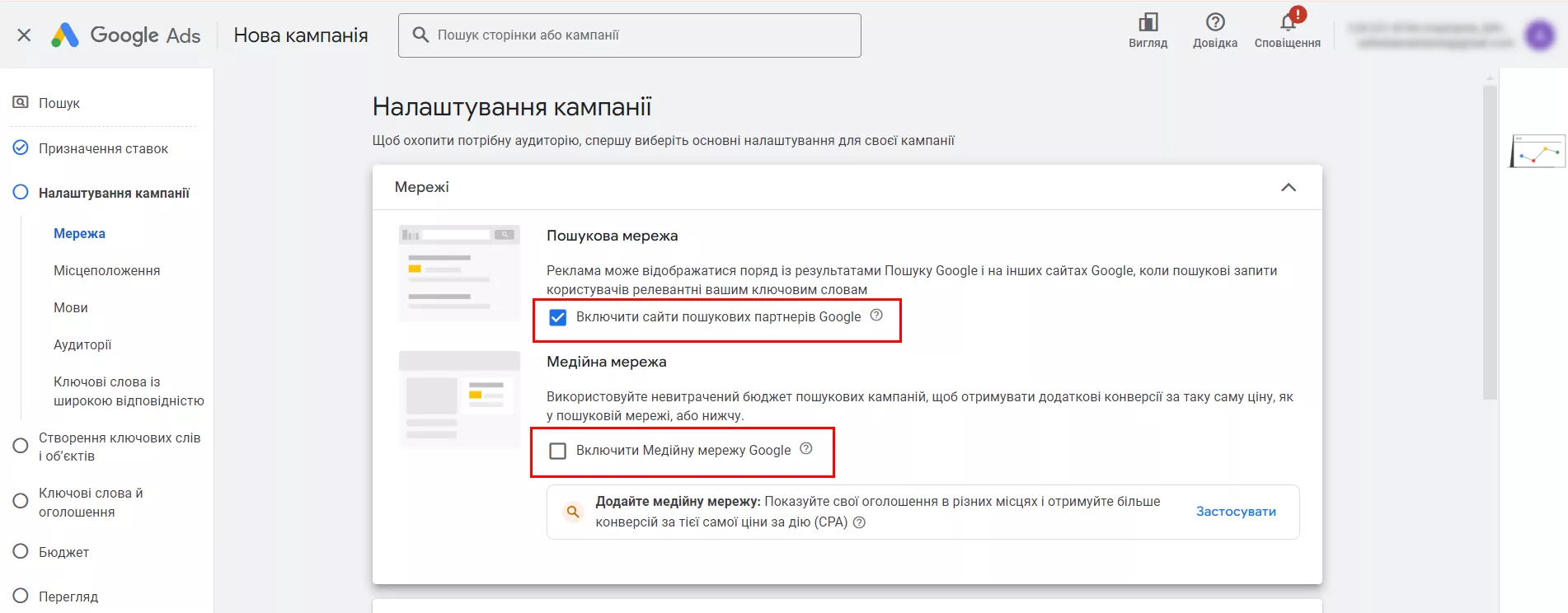Click the Медійна мережа heading
Viewport: 1568px width, 613px height.
click(607, 362)
